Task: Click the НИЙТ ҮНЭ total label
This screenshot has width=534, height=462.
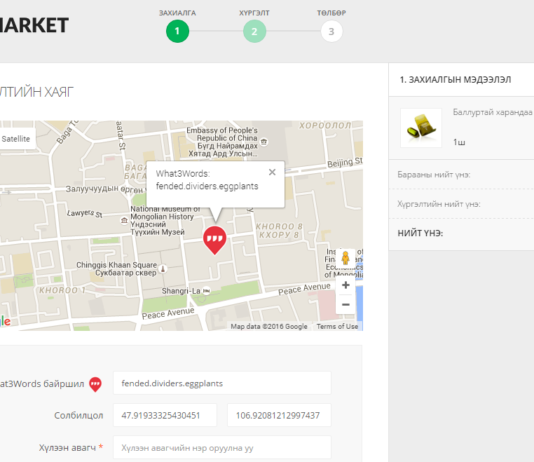Action: coord(420,233)
